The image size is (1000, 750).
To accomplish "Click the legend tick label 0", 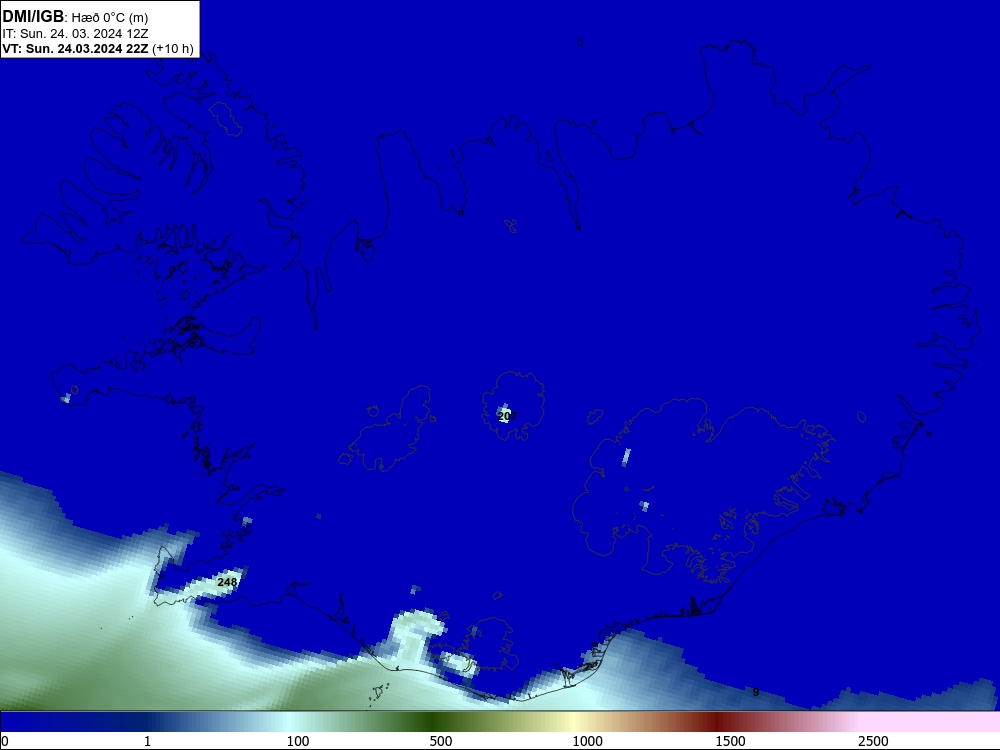I will pyautogui.click(x=5, y=741).
